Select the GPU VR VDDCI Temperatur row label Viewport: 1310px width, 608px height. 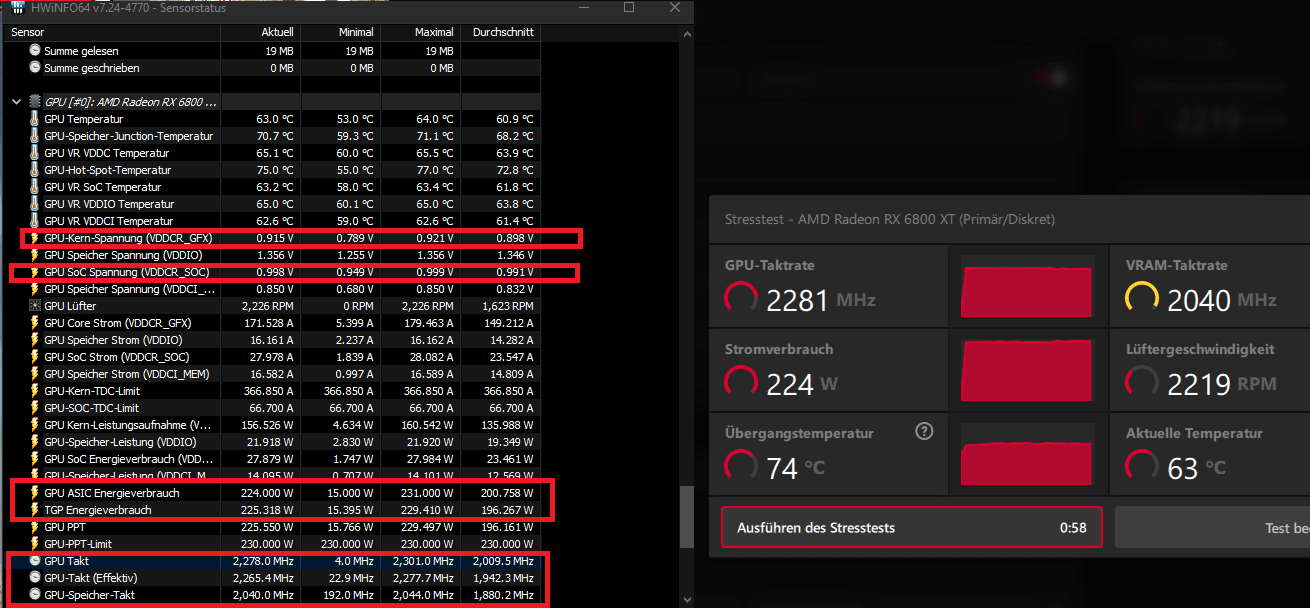click(x=109, y=221)
